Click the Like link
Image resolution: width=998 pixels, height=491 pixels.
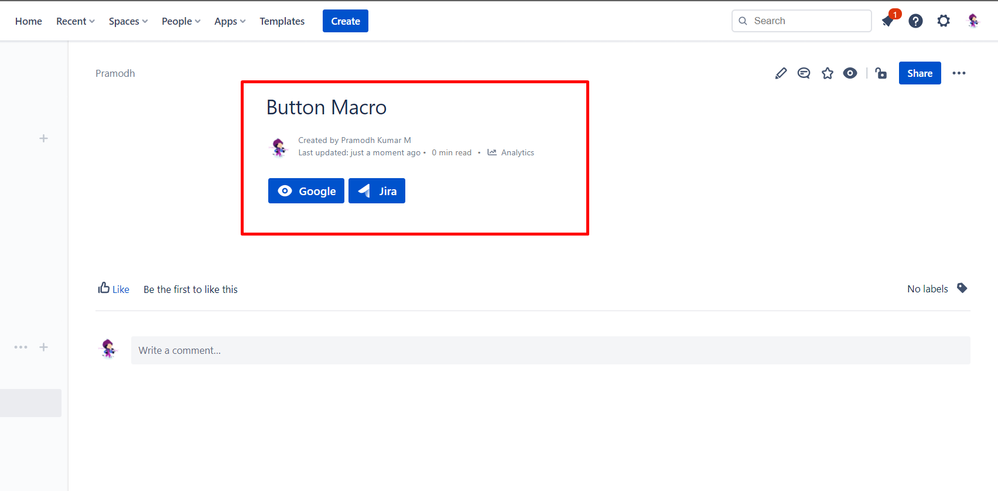[x=121, y=289]
